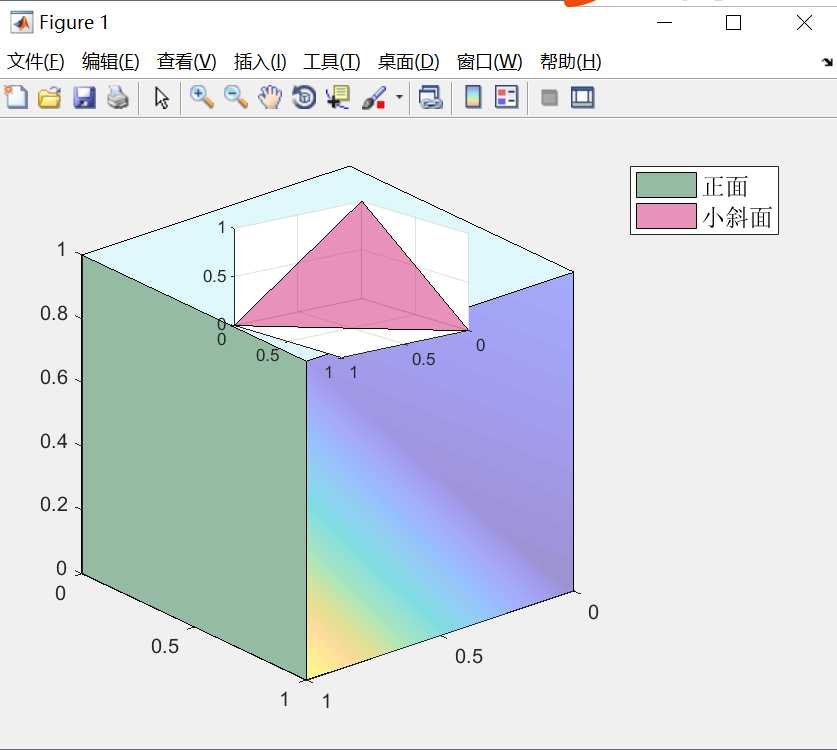Toggle the legend using the toolbar icon
Image resolution: width=837 pixels, height=750 pixels.
(507, 98)
